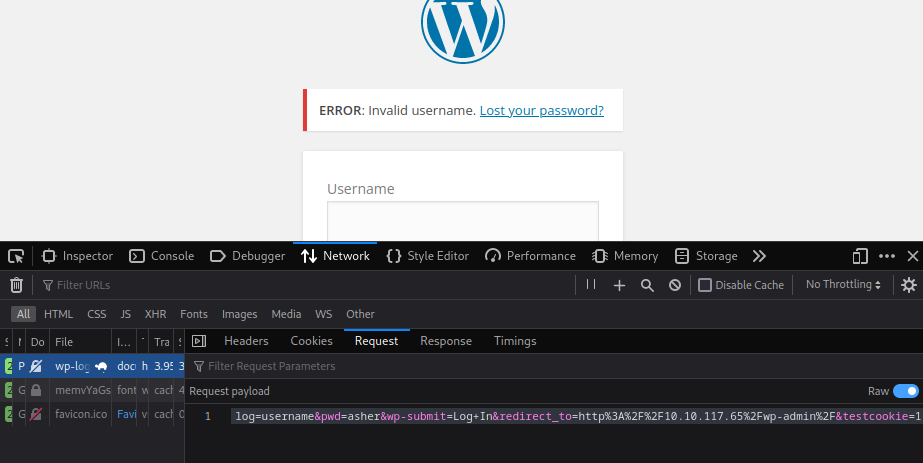The image size is (923, 463).
Task: Filter requests by Images
Action: (240, 314)
